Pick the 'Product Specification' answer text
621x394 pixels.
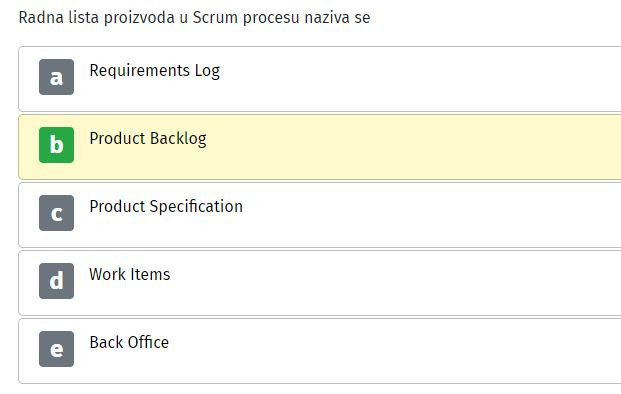[x=166, y=207]
